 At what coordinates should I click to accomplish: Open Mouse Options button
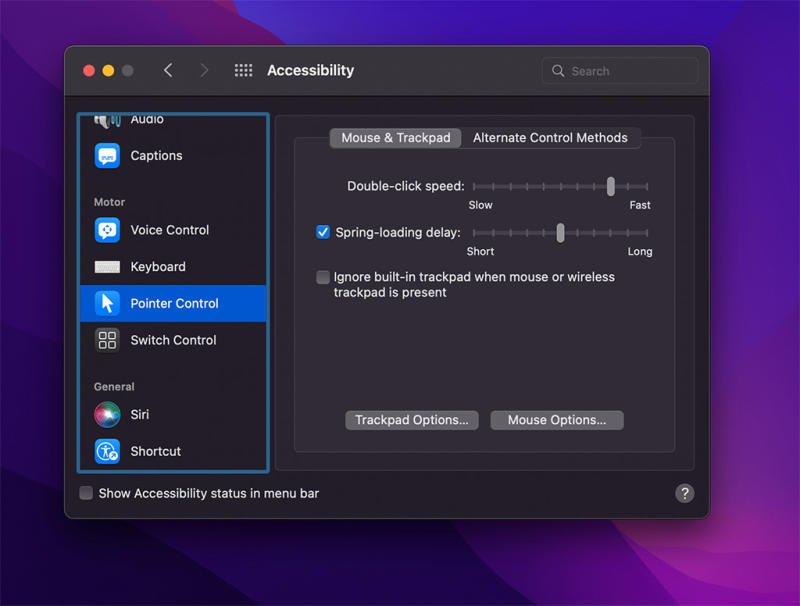point(556,420)
